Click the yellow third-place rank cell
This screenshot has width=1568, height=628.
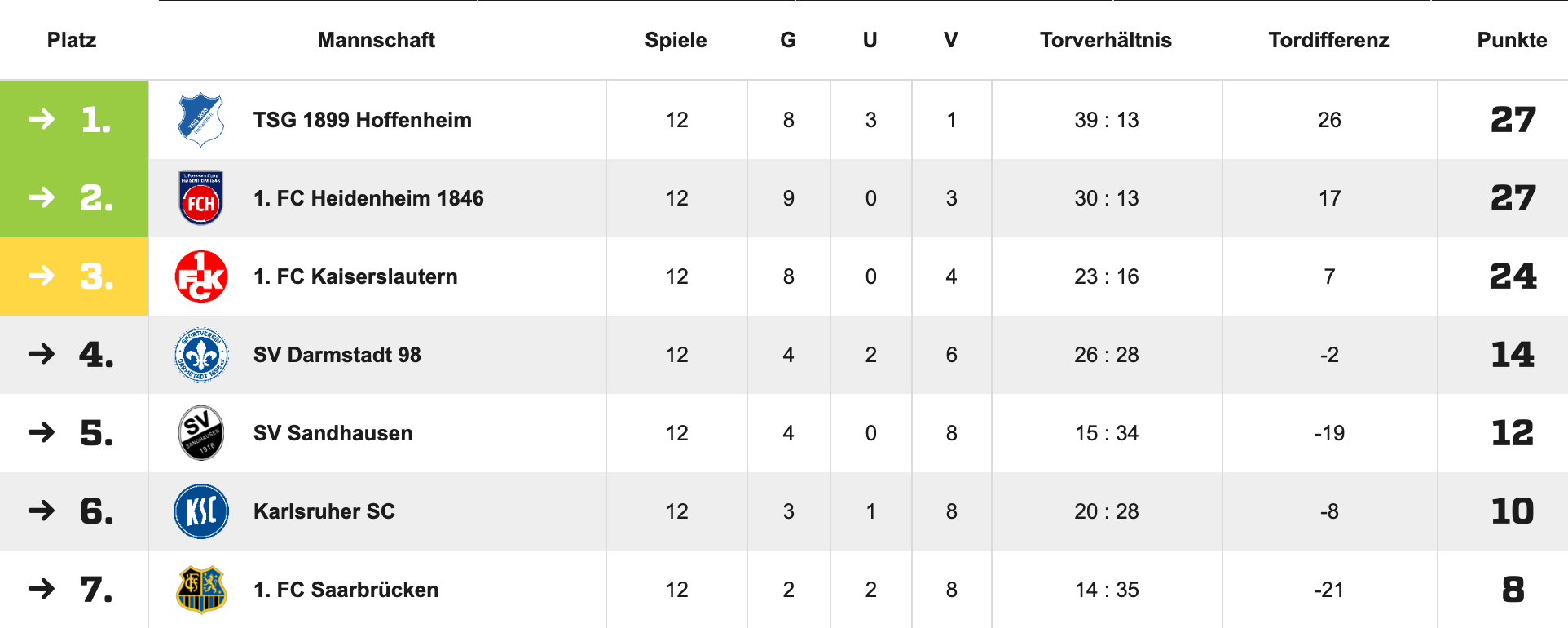click(73, 276)
